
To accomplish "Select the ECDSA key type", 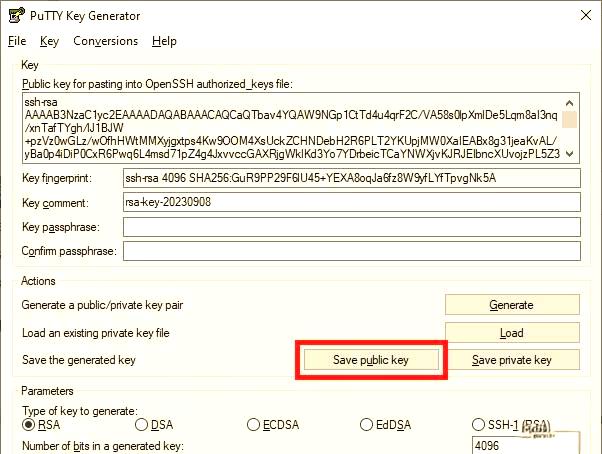I will [x=273, y=425].
